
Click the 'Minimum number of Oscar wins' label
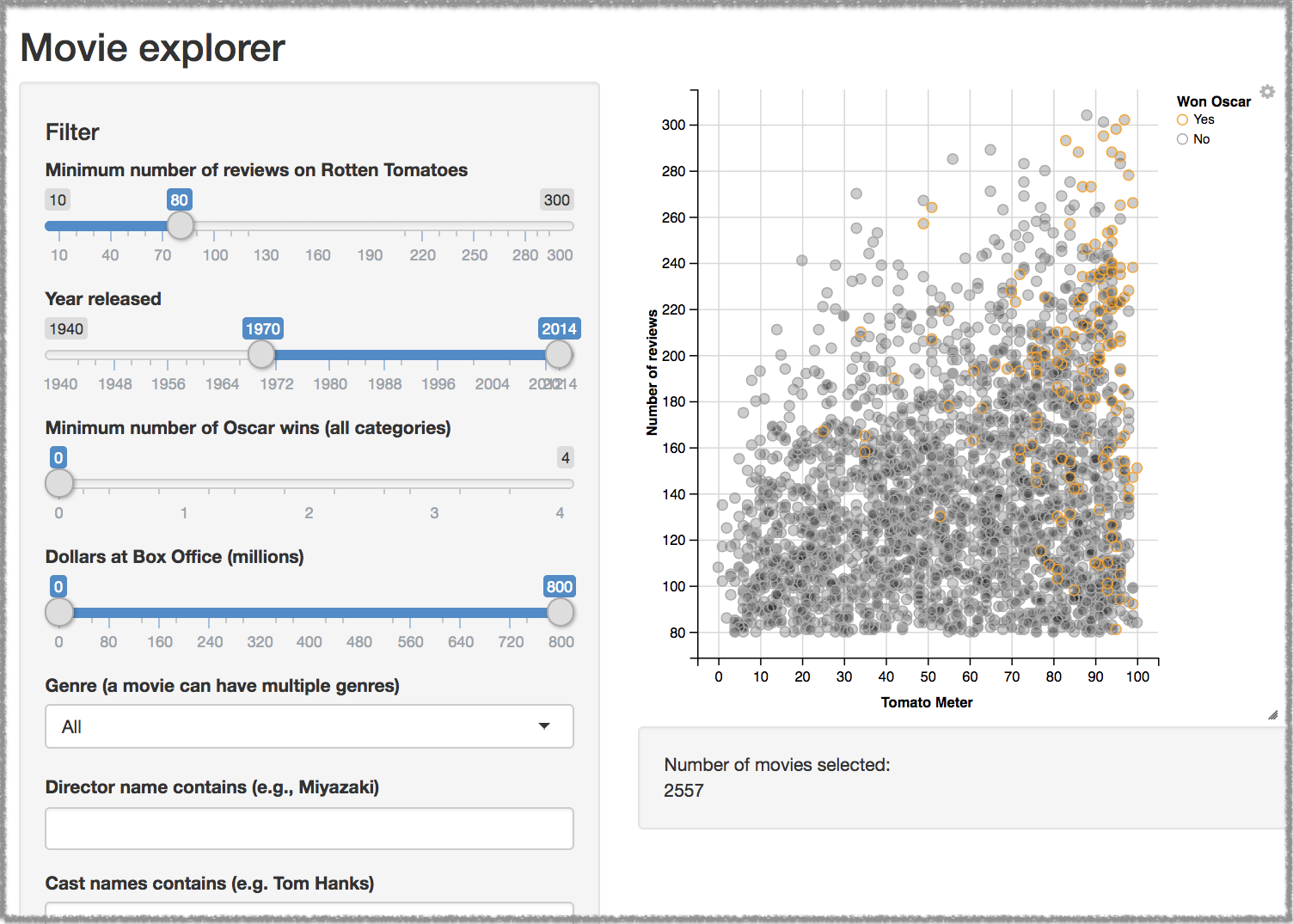coord(248,428)
